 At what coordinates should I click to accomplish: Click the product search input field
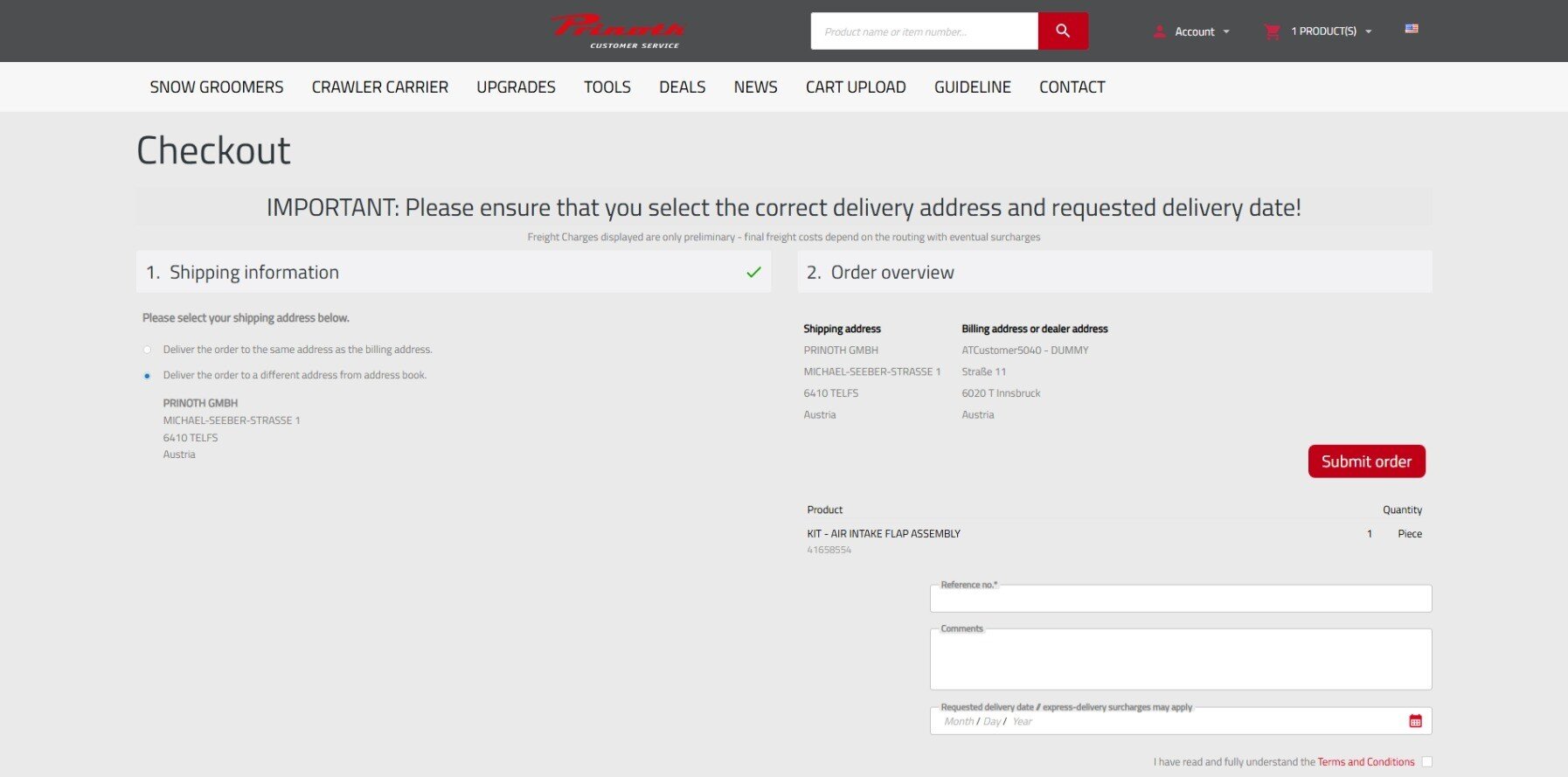pos(924,31)
